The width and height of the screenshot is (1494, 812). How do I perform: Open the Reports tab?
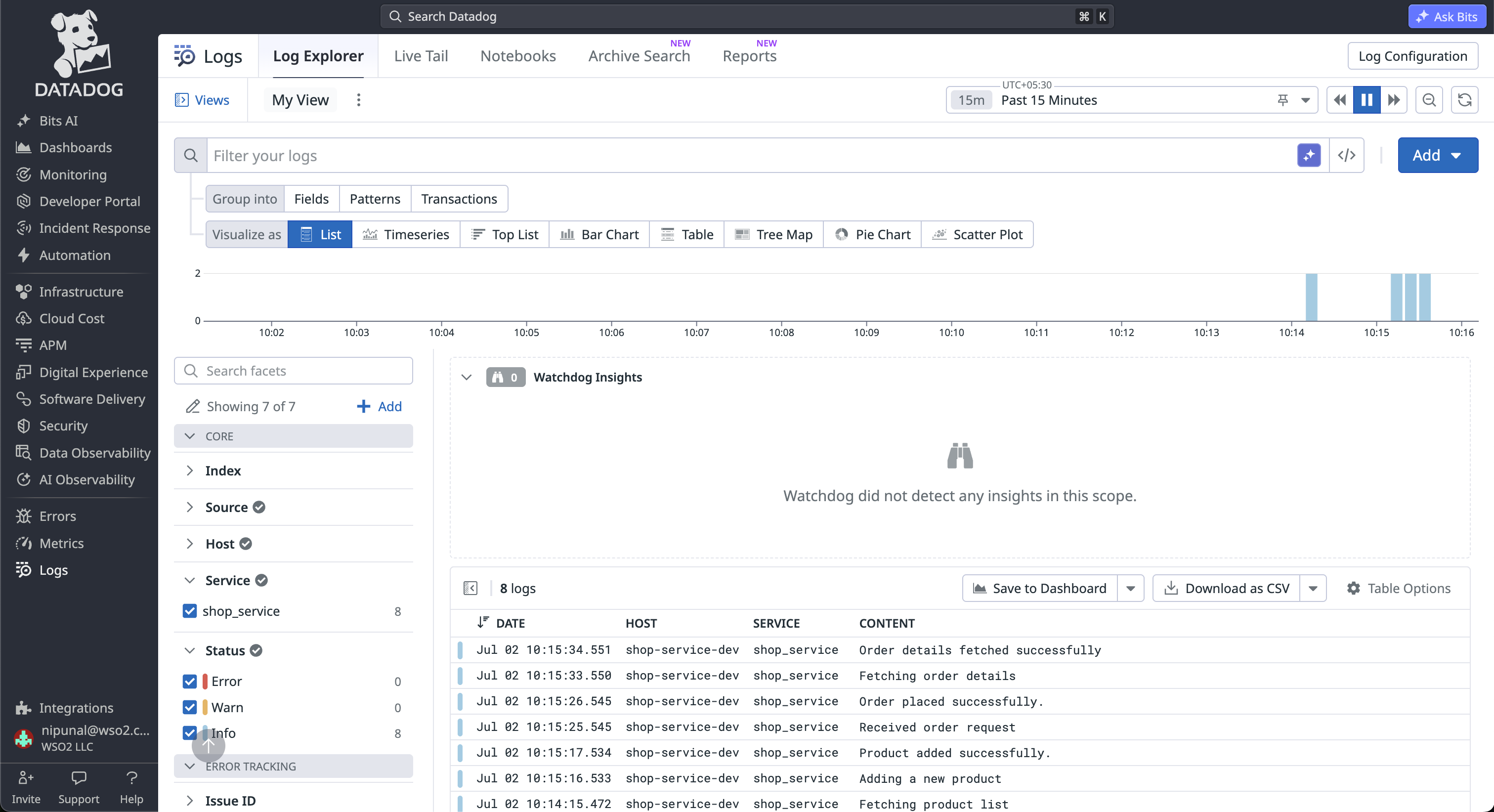pyautogui.click(x=749, y=56)
